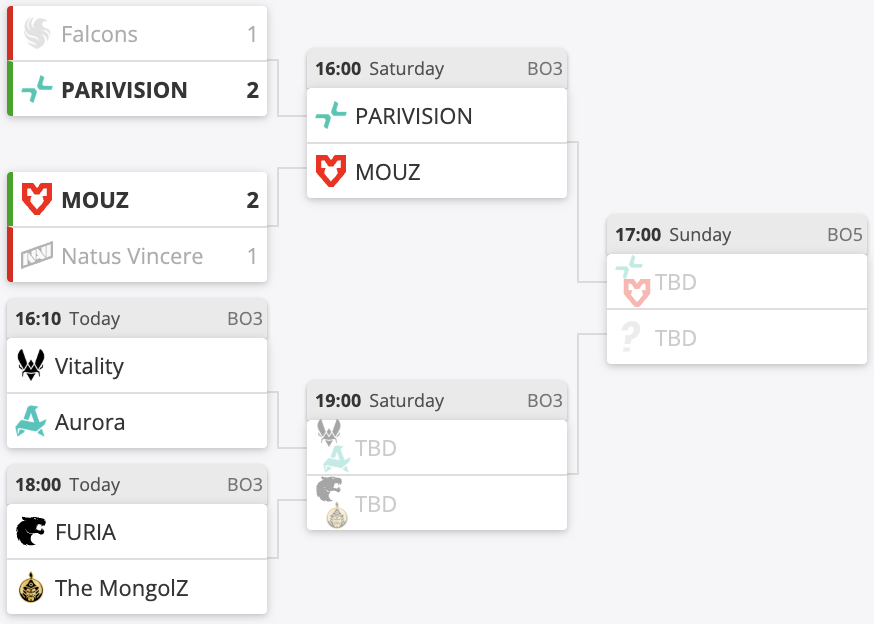
Task: Select Aurora in the 16:10 Today match
Action: (x=90, y=422)
